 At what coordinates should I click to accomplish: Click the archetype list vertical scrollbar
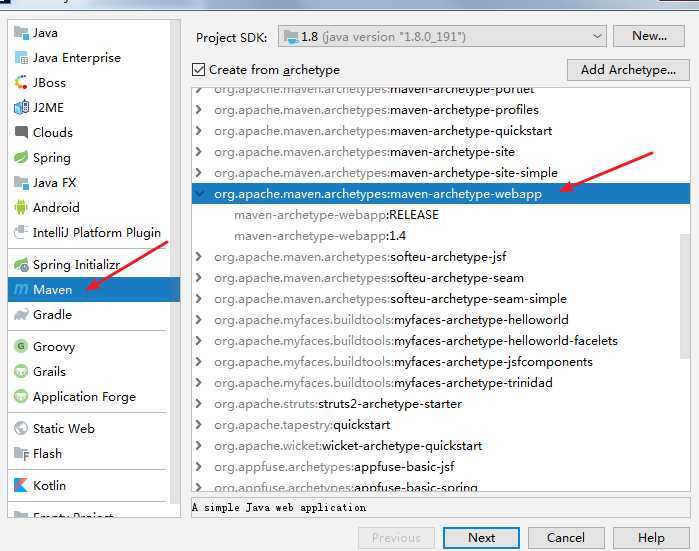pos(685,296)
